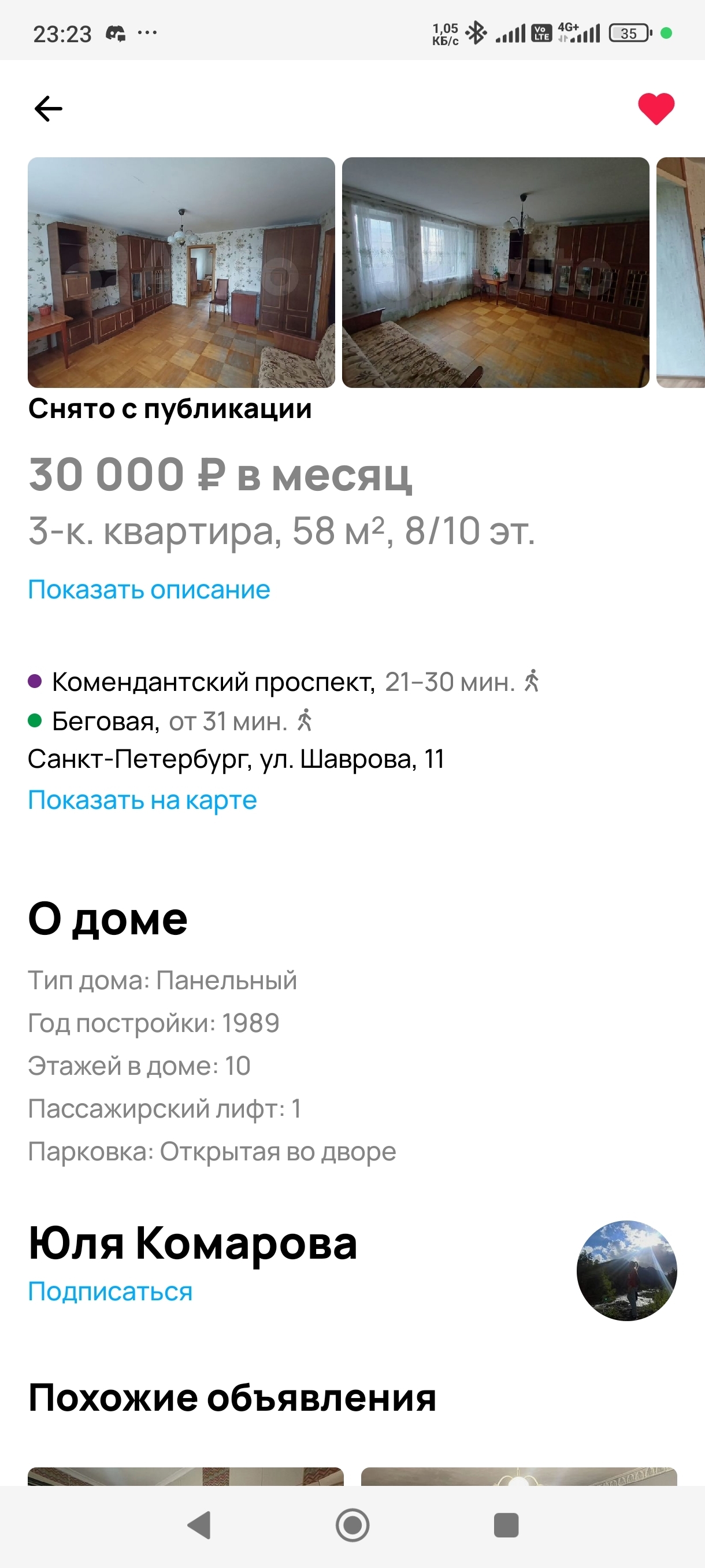Expand 'Показать описание' description
705x1568 pixels.
tap(149, 589)
